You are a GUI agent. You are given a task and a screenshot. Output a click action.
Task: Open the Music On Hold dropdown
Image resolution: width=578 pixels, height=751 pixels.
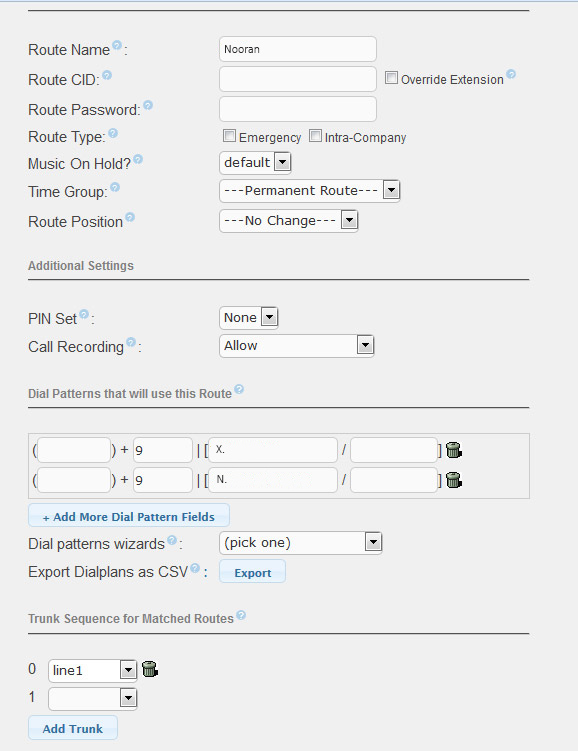pos(255,163)
